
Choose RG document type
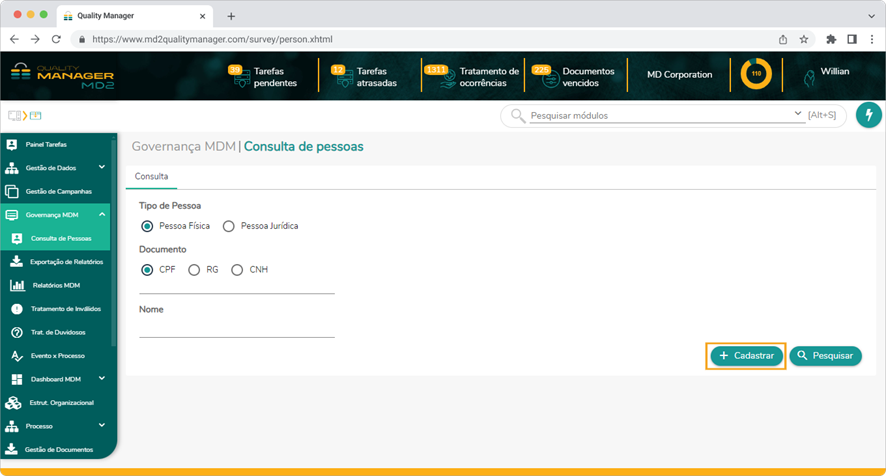pyautogui.click(x=195, y=270)
